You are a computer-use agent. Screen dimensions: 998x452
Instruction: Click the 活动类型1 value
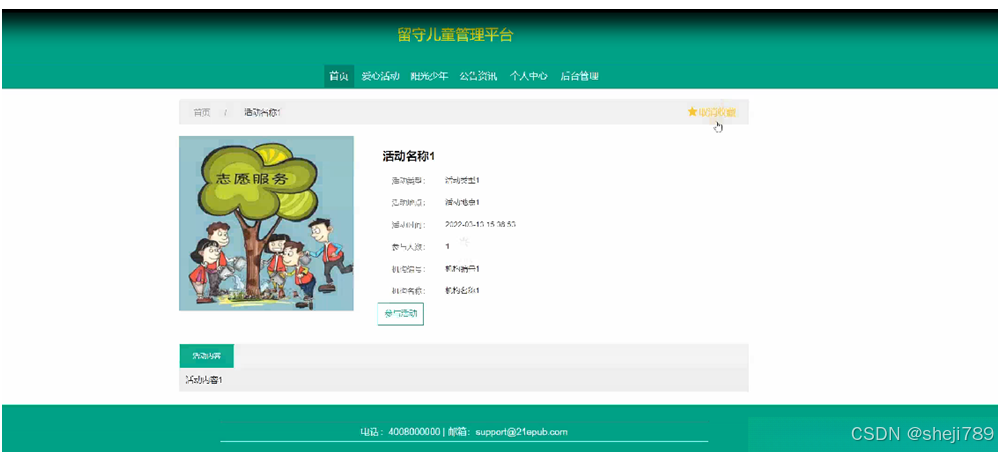[x=462, y=181]
